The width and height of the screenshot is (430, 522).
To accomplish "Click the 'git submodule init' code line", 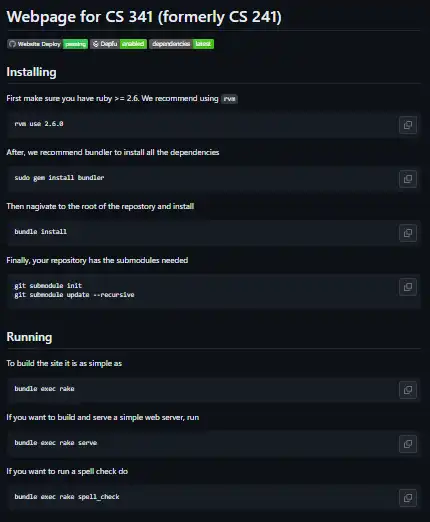I will (48, 286).
